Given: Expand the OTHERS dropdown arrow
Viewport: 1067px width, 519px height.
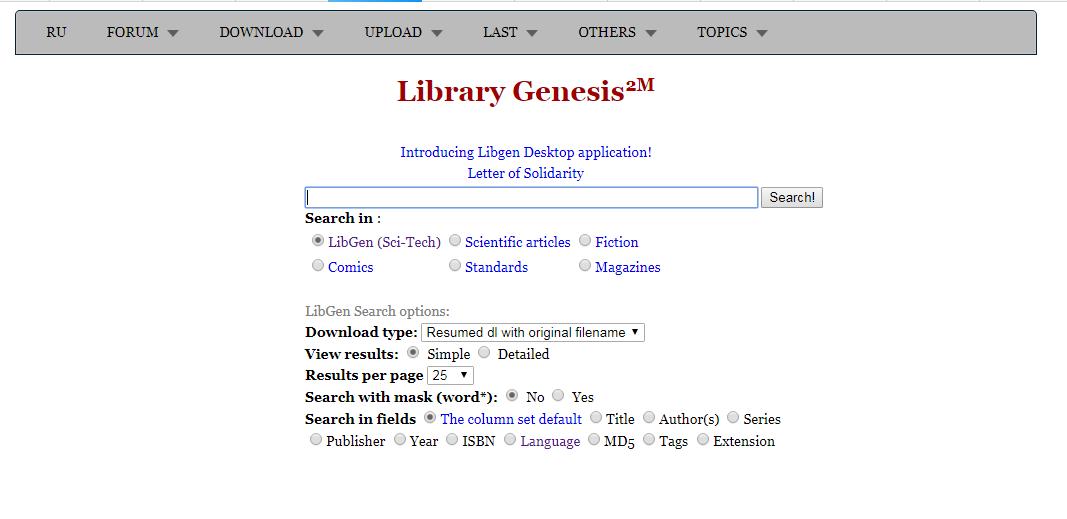Looking at the screenshot, I should coord(651,33).
